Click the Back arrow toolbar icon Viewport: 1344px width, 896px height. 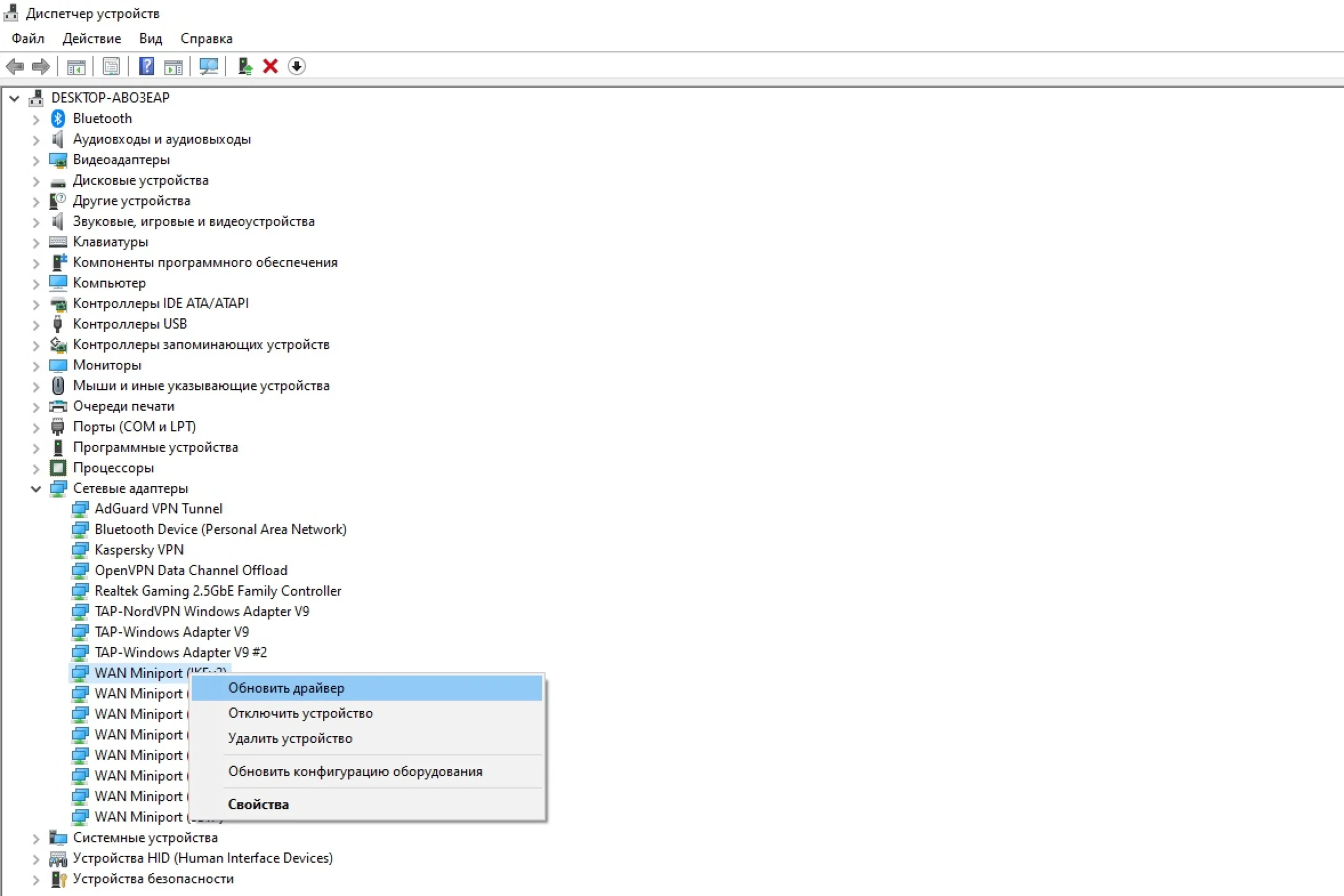15,67
